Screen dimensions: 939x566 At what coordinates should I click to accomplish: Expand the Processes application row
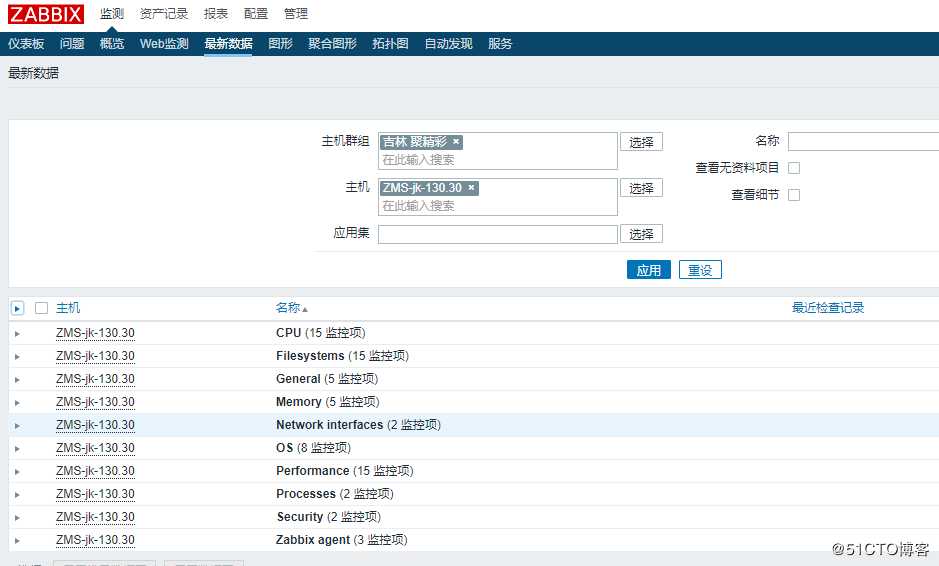coord(17,495)
